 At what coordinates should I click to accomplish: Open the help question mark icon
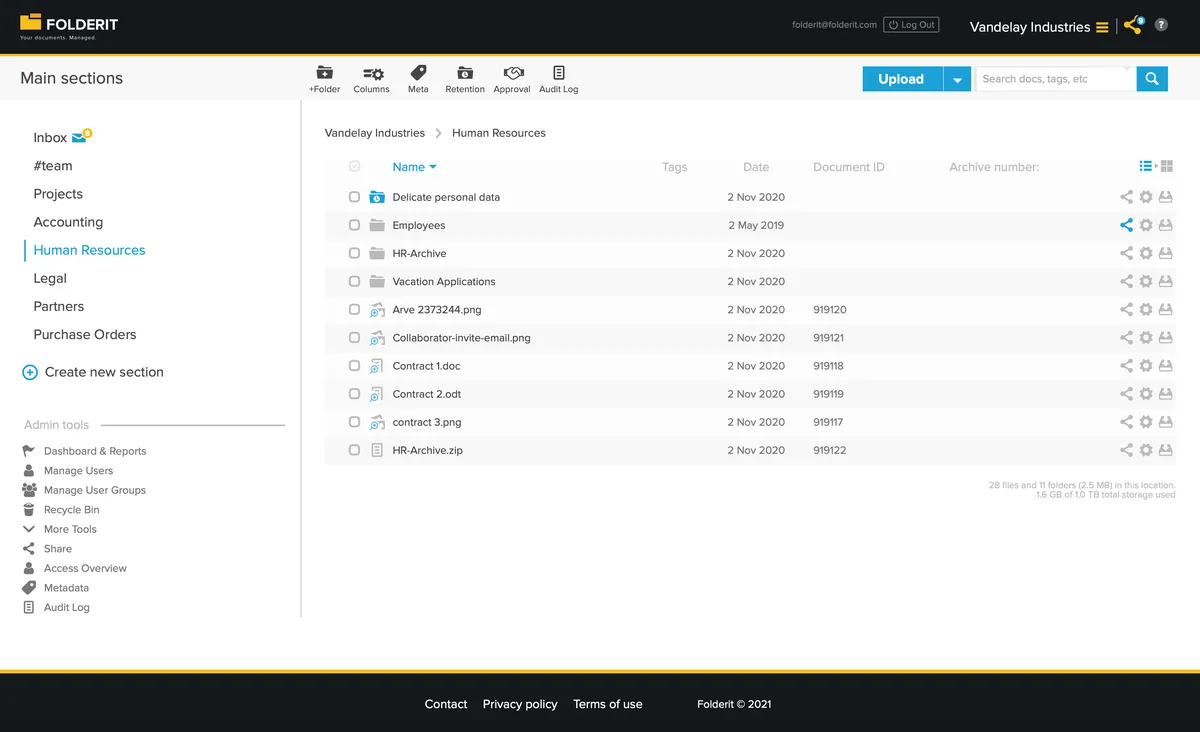click(x=1161, y=25)
